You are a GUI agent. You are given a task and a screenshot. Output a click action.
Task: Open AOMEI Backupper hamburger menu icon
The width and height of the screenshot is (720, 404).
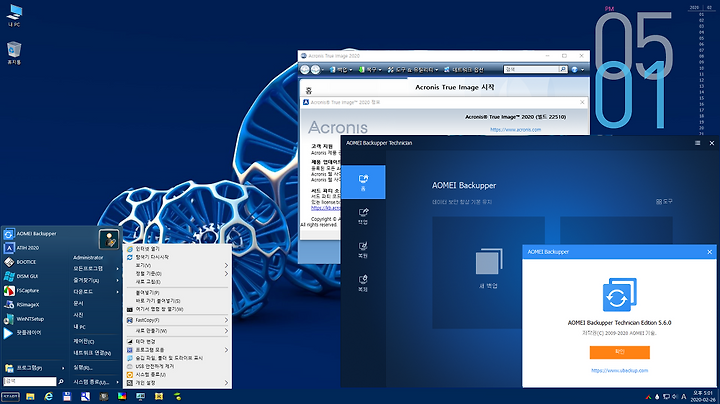(x=698, y=143)
